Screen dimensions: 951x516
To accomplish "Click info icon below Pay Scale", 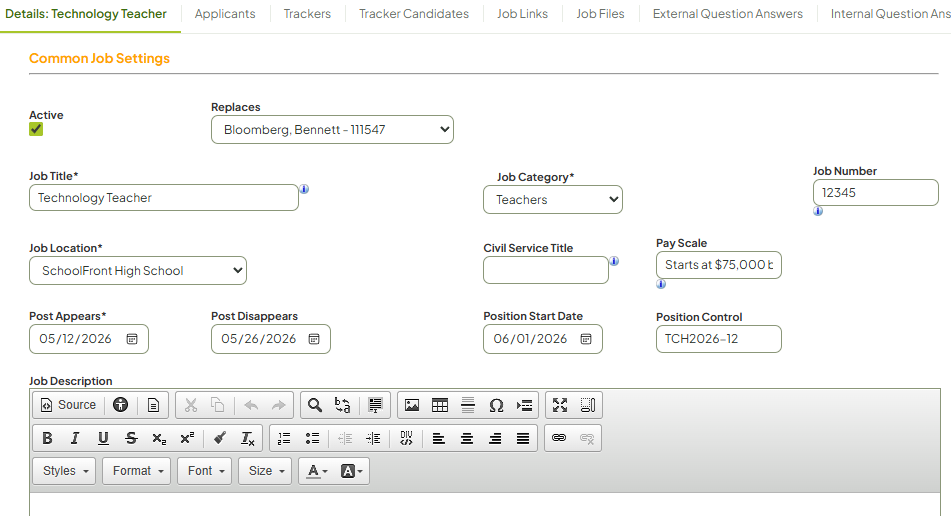I will [661, 284].
